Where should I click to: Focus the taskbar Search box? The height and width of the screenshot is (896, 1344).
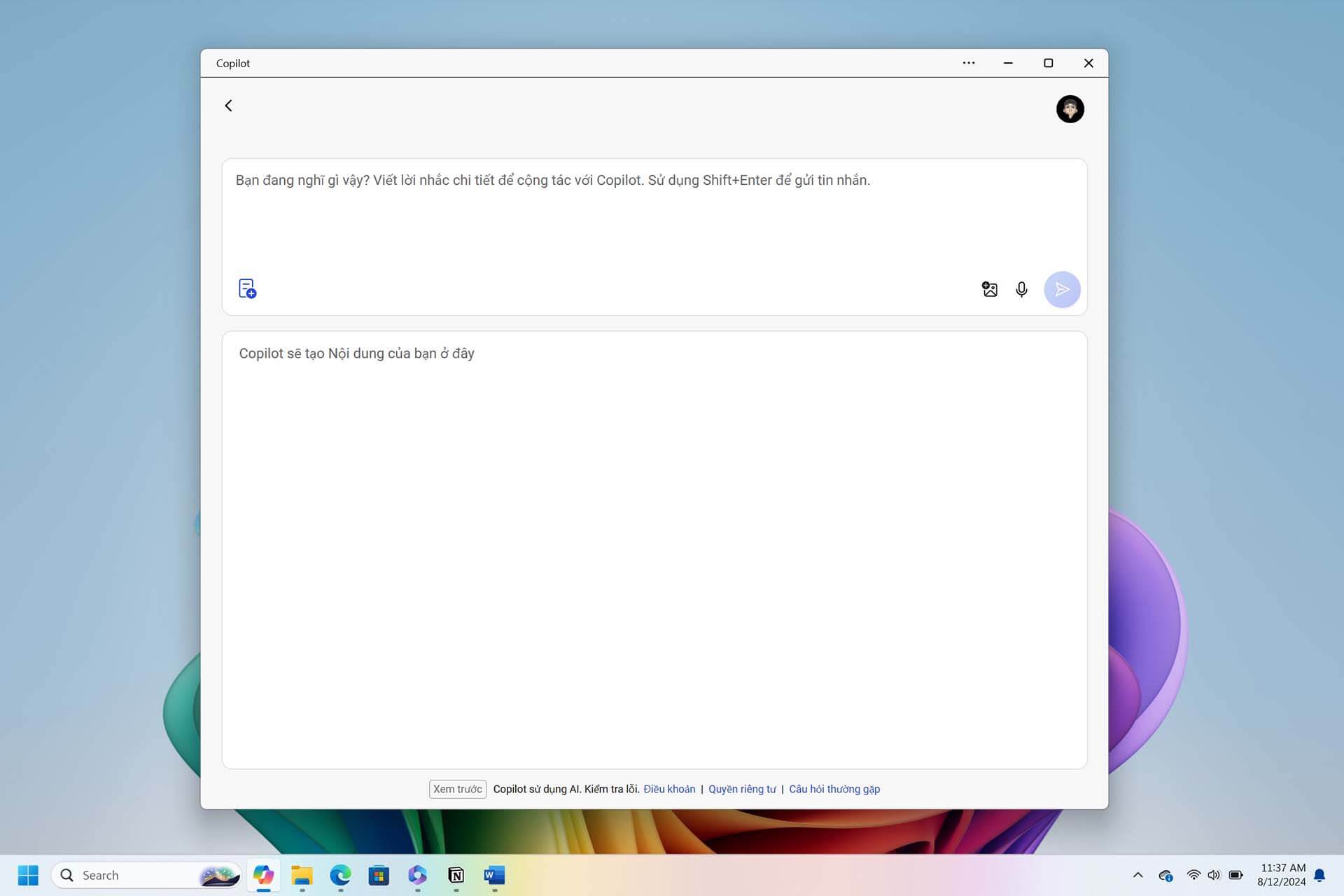coord(146,875)
